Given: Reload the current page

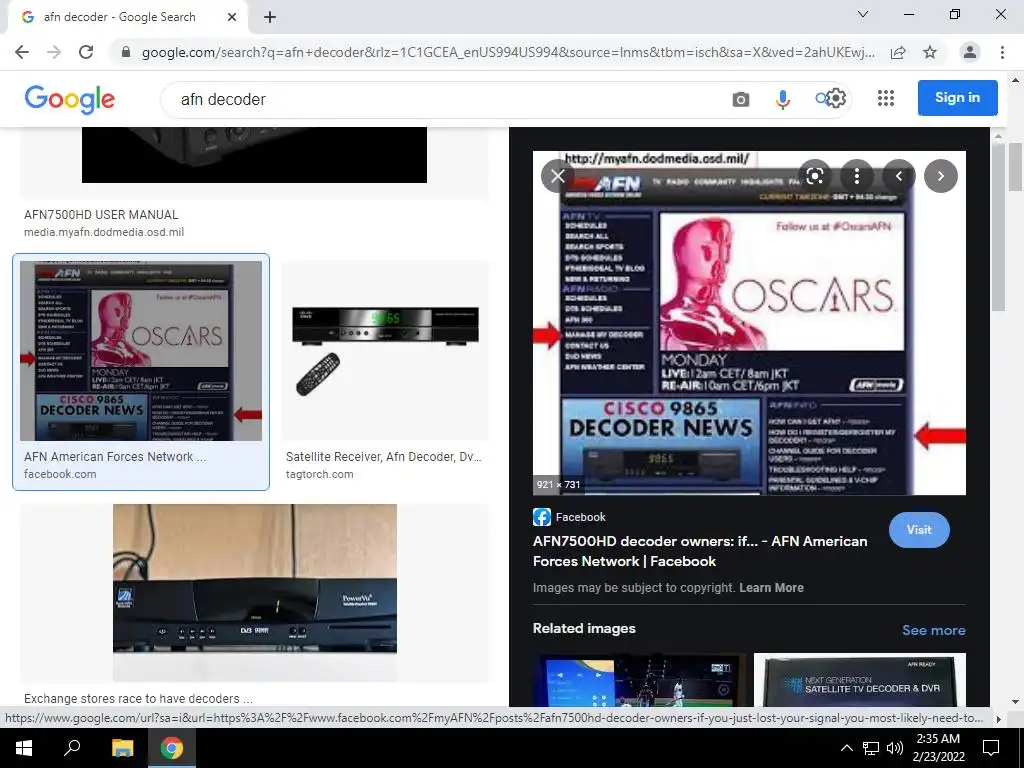Looking at the screenshot, I should 86,52.
